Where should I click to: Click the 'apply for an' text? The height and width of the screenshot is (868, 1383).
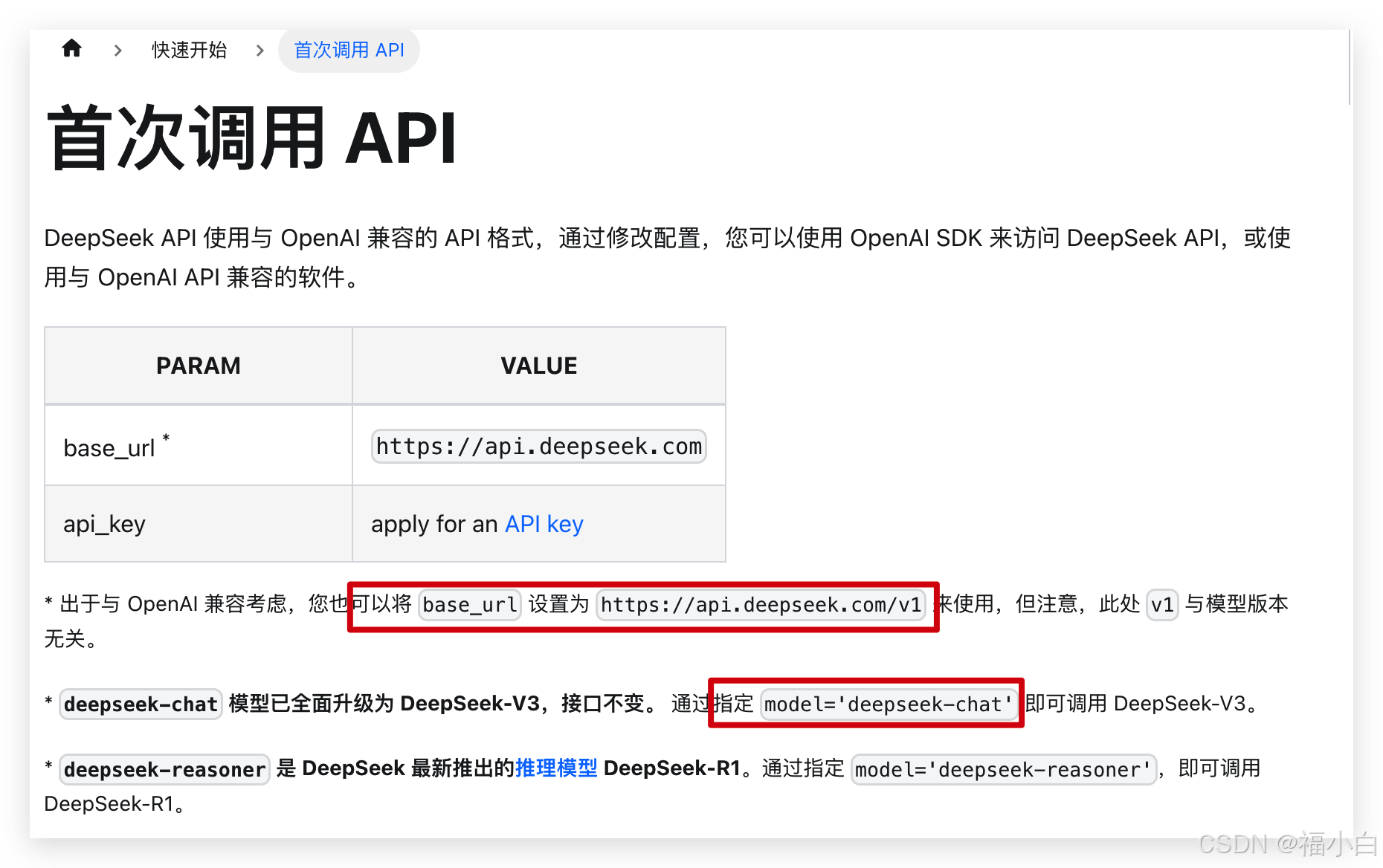(x=434, y=524)
